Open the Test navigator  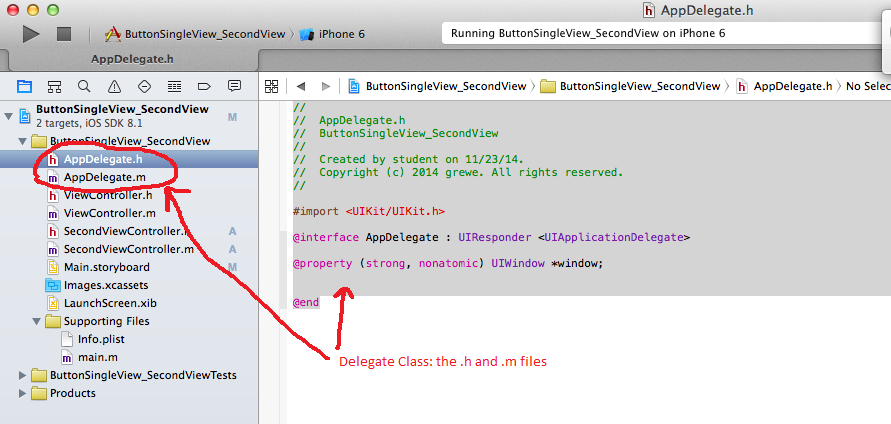coord(144,86)
